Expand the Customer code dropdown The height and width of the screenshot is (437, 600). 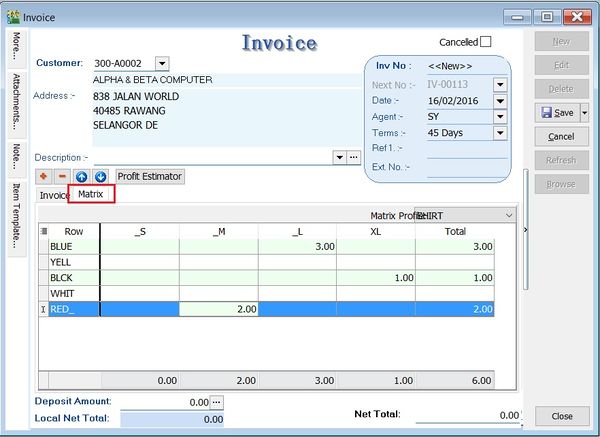tap(162, 64)
